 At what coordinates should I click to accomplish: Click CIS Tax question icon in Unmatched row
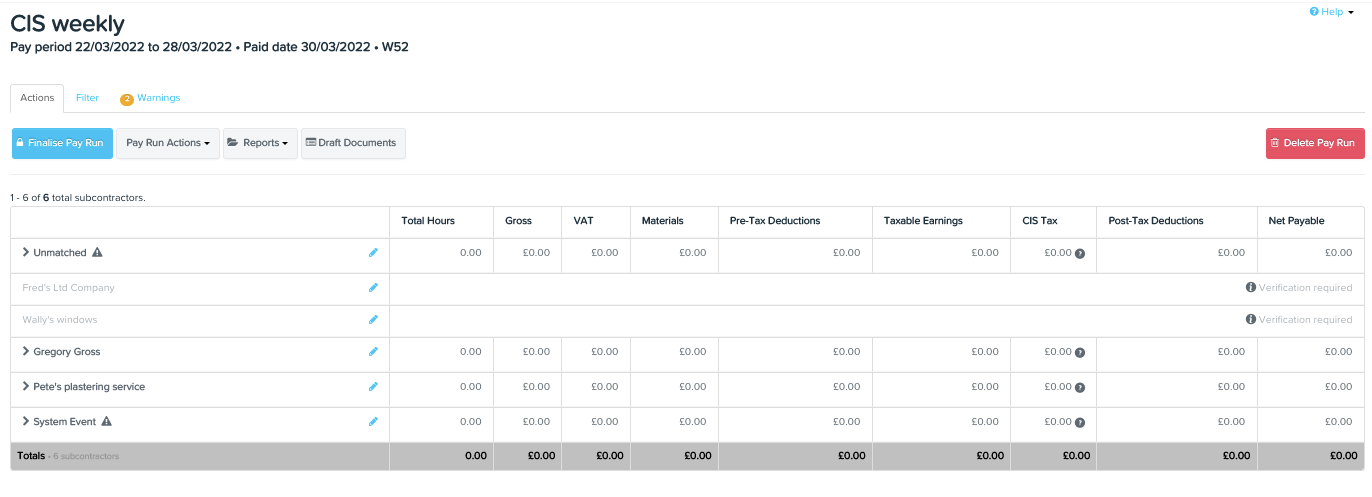coord(1080,254)
